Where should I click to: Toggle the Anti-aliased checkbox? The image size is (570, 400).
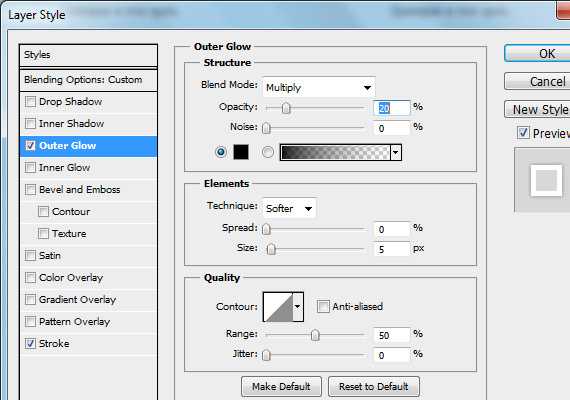323,307
